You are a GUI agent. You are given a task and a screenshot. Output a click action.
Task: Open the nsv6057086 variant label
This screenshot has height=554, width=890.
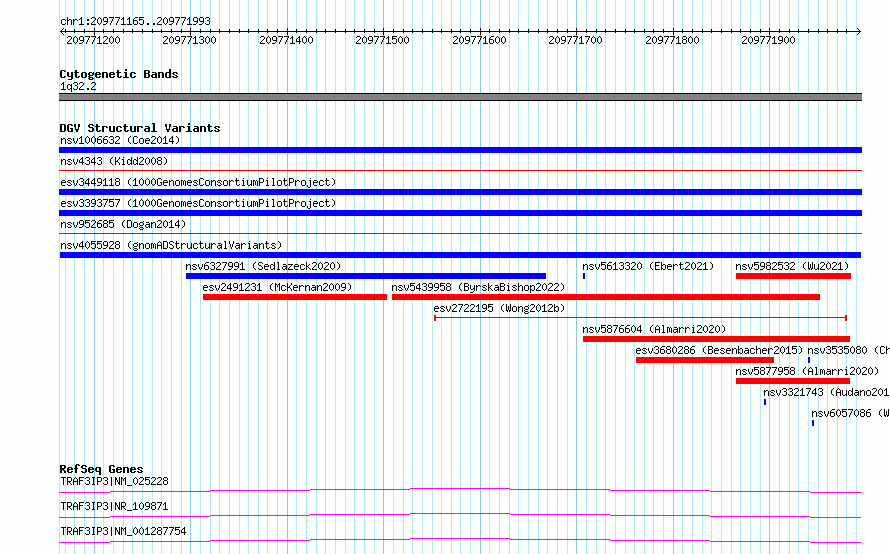coord(850,413)
